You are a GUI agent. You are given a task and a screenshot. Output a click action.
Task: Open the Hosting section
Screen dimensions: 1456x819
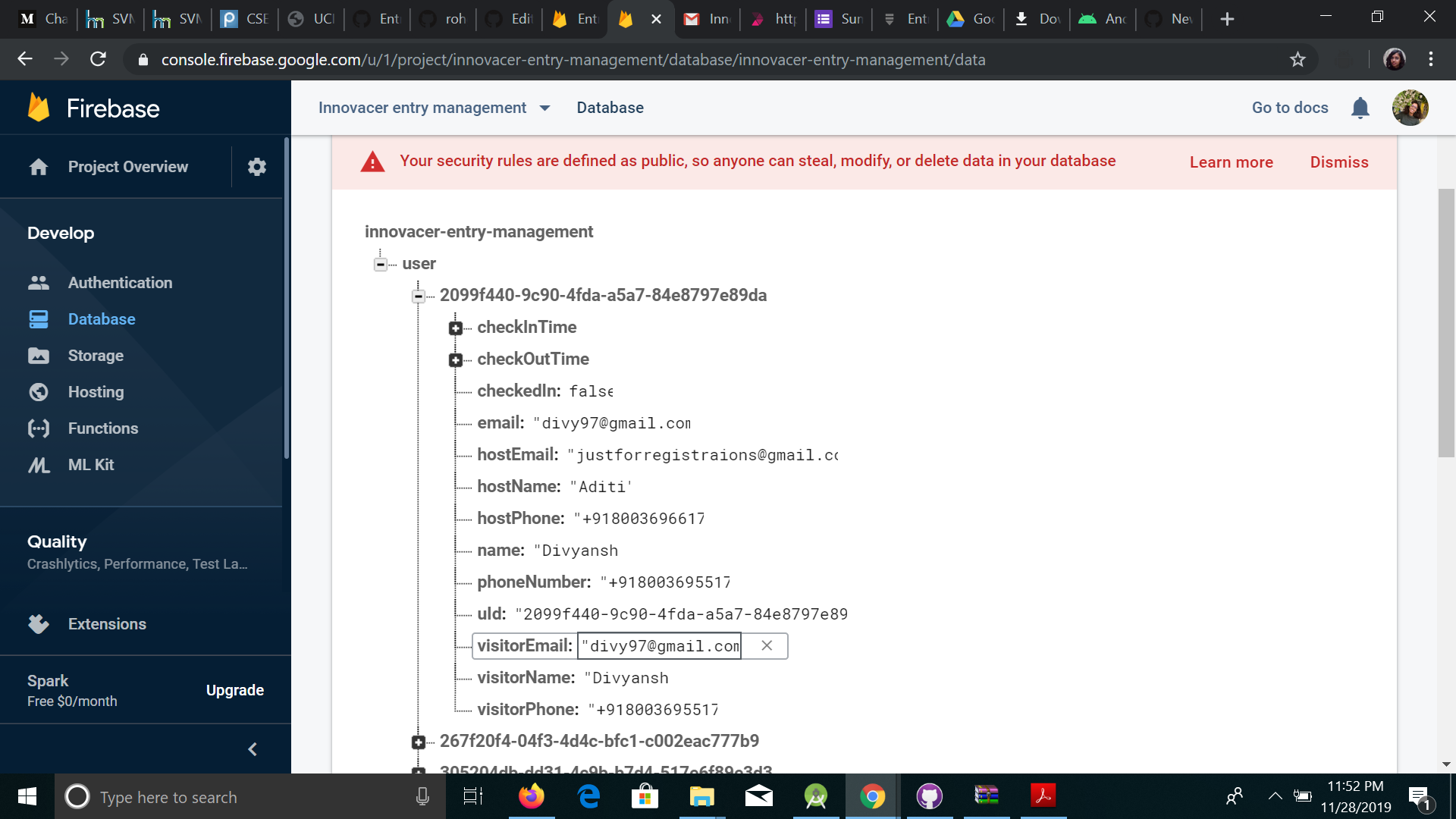pyautogui.click(x=96, y=391)
